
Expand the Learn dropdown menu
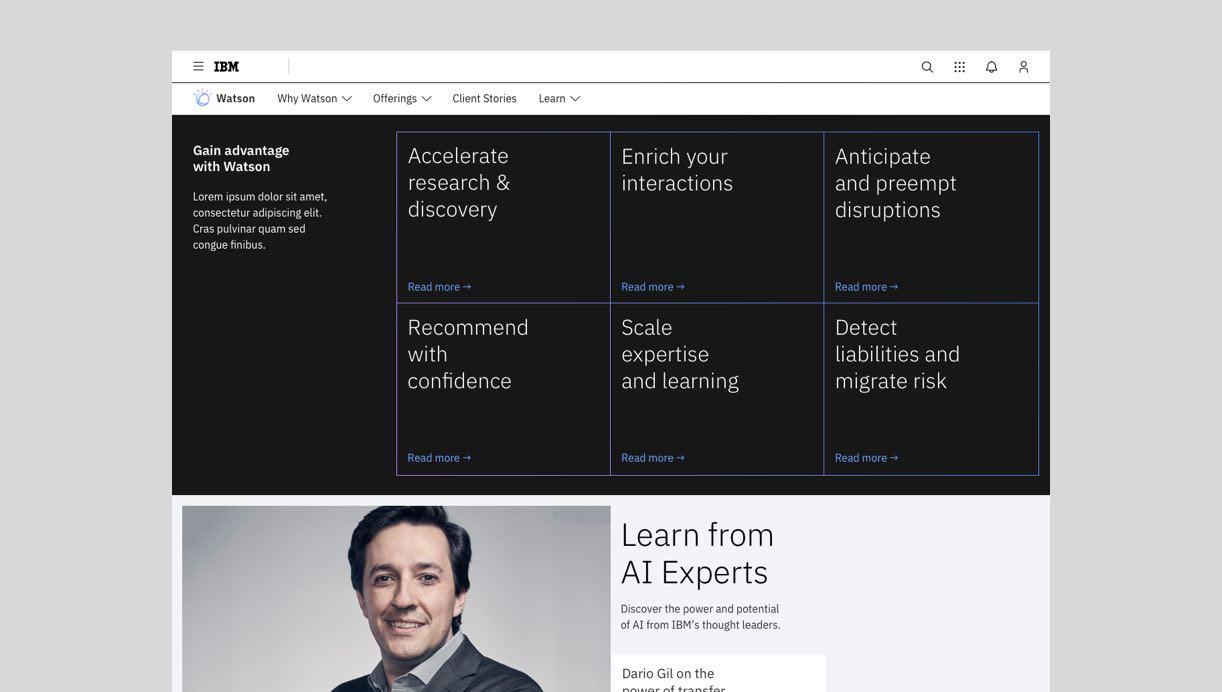pyautogui.click(x=559, y=98)
